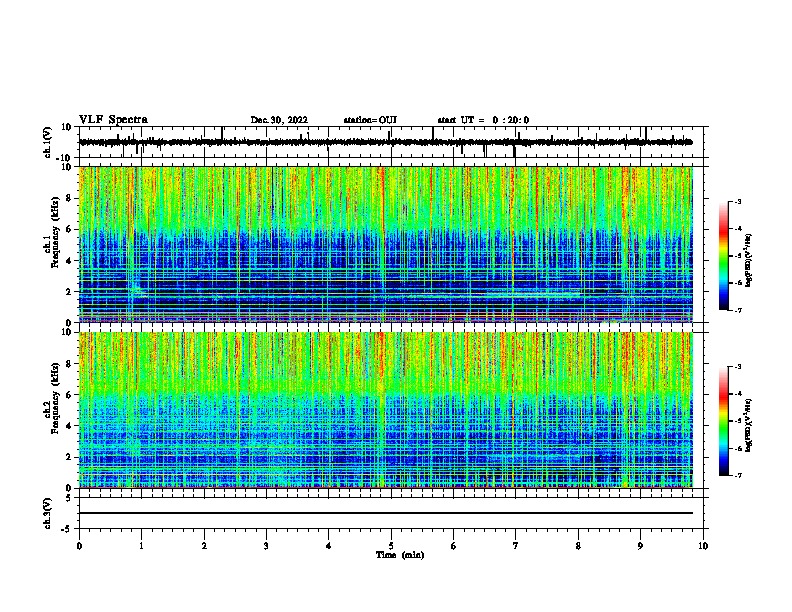The image size is (792, 612).
Task: Click the ch.2 spectrogram panel
Action: (x=386, y=410)
